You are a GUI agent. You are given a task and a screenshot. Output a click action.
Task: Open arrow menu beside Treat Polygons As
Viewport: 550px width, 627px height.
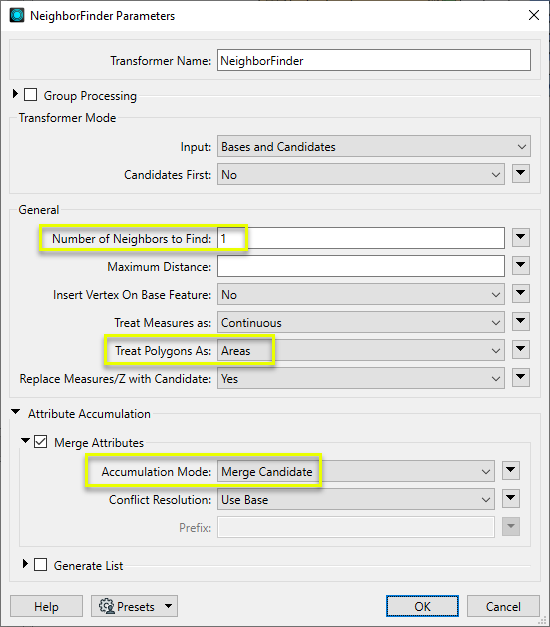click(520, 350)
